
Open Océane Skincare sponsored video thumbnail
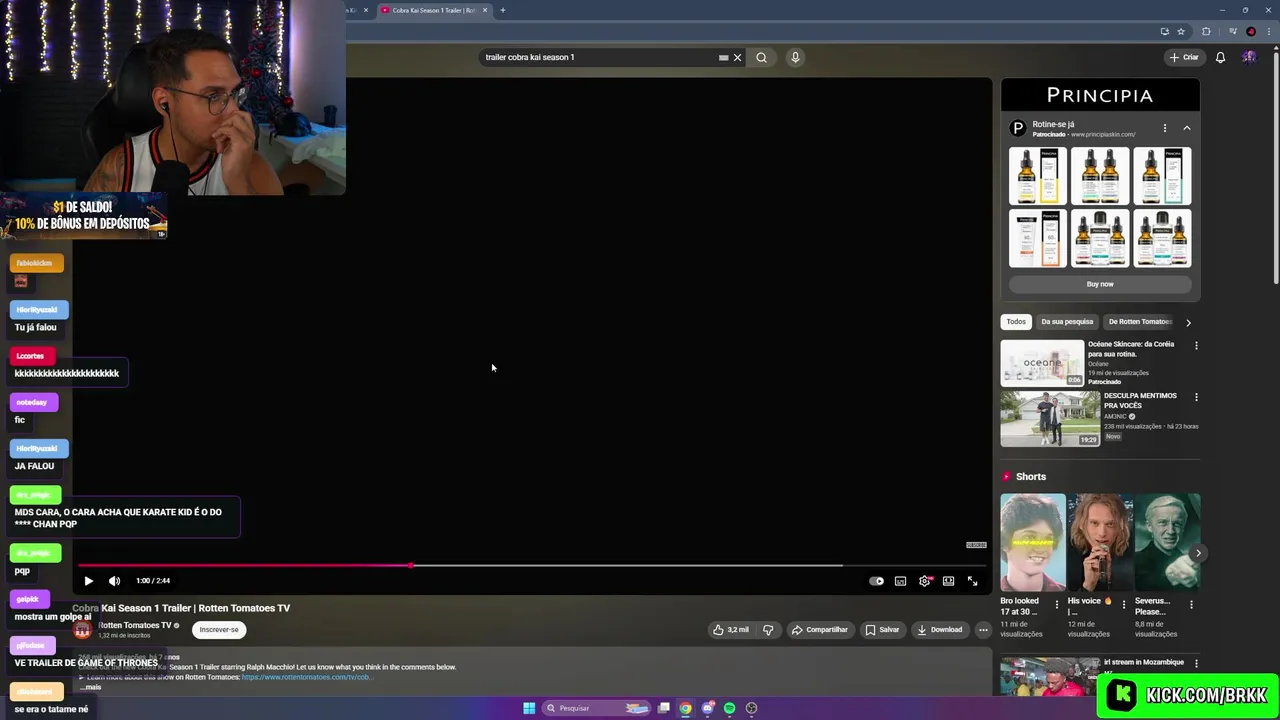[1042, 363]
